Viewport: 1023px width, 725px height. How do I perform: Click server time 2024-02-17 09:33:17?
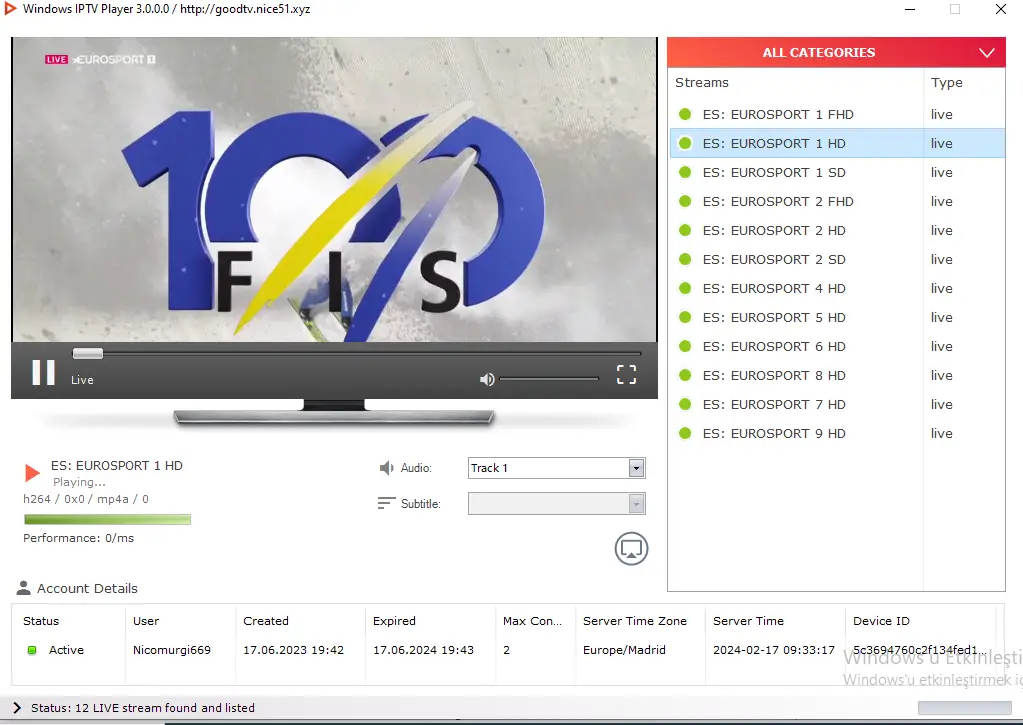coord(774,650)
